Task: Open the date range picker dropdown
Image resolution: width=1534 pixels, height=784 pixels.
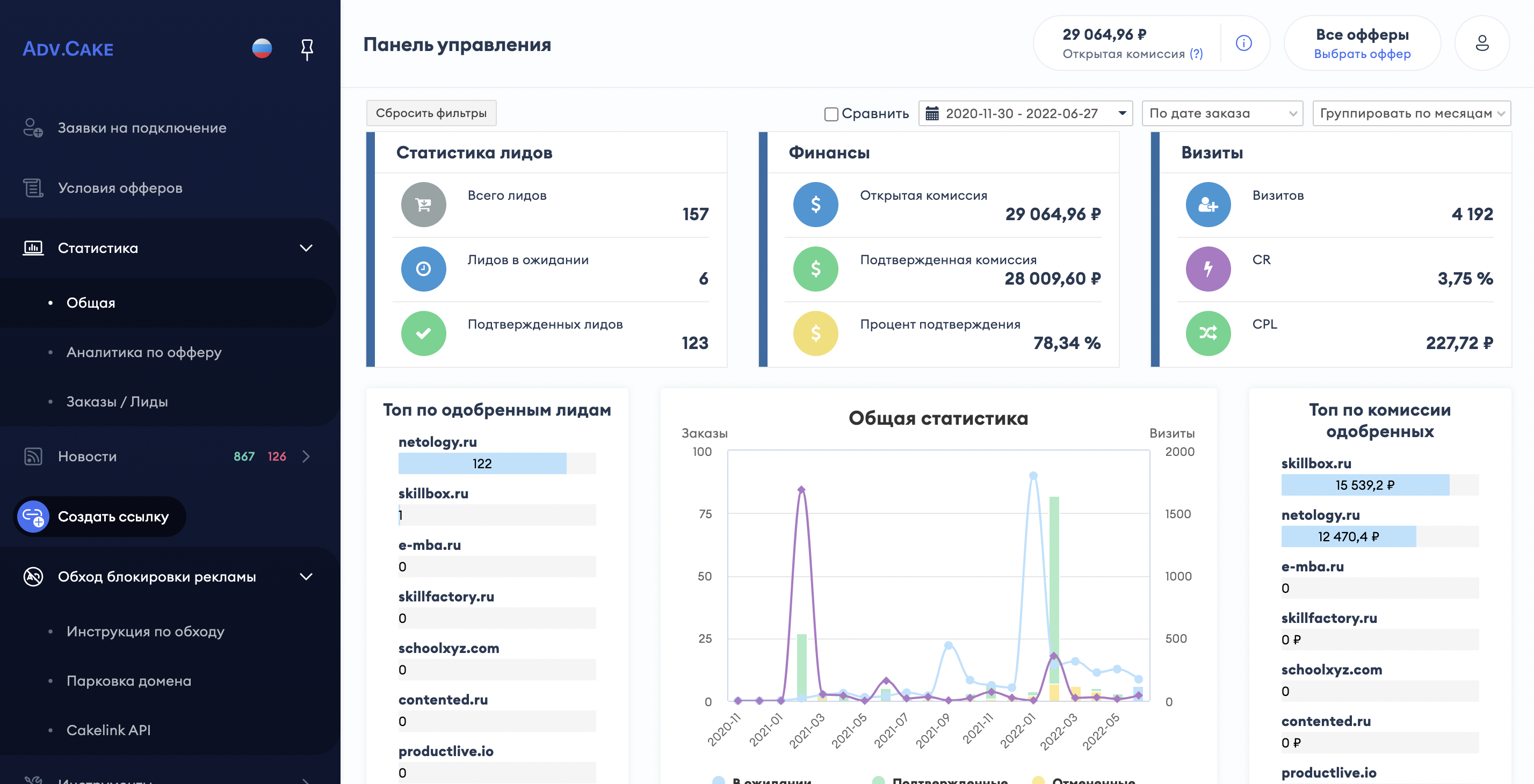Action: (1024, 113)
